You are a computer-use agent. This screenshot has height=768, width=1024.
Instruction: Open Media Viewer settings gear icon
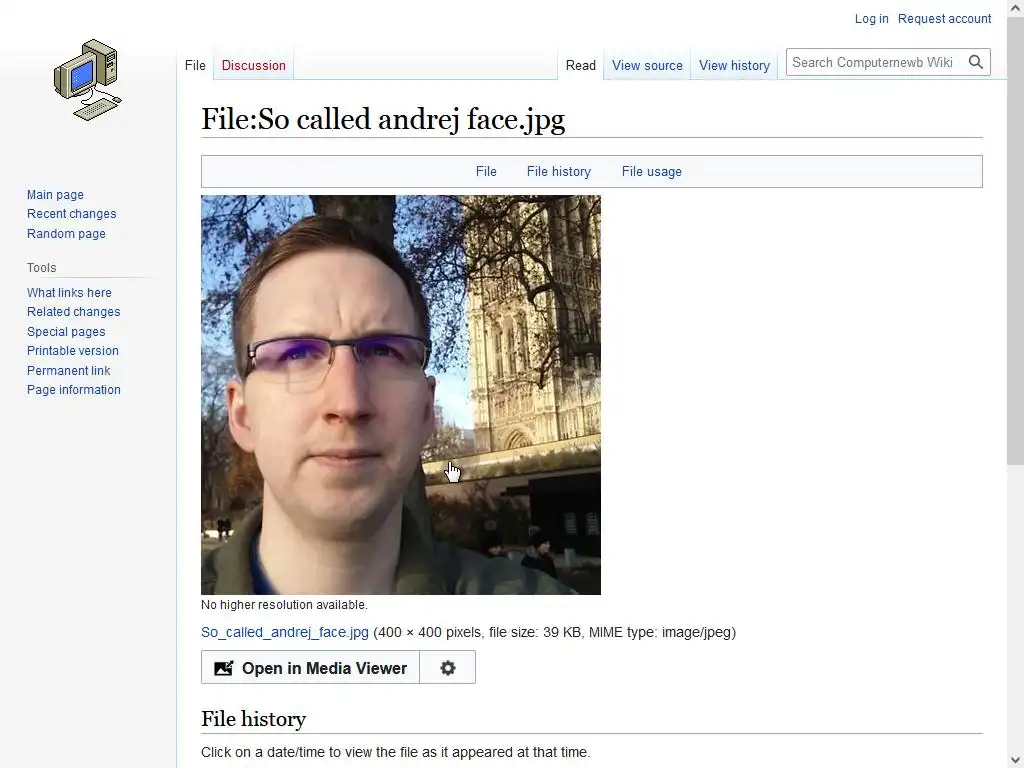click(x=447, y=667)
